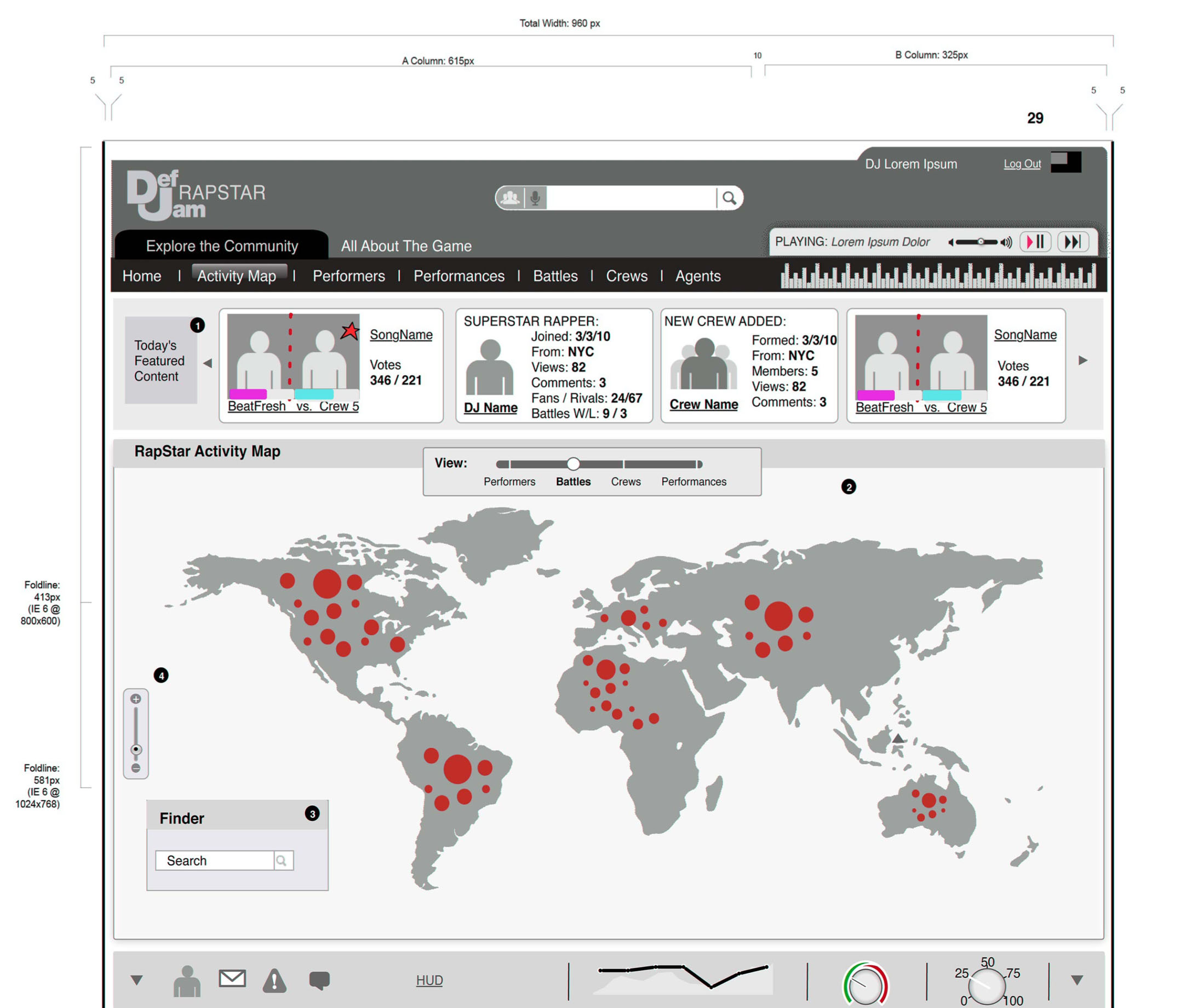
Task: Click the profile person icon in HUD
Action: point(187,981)
